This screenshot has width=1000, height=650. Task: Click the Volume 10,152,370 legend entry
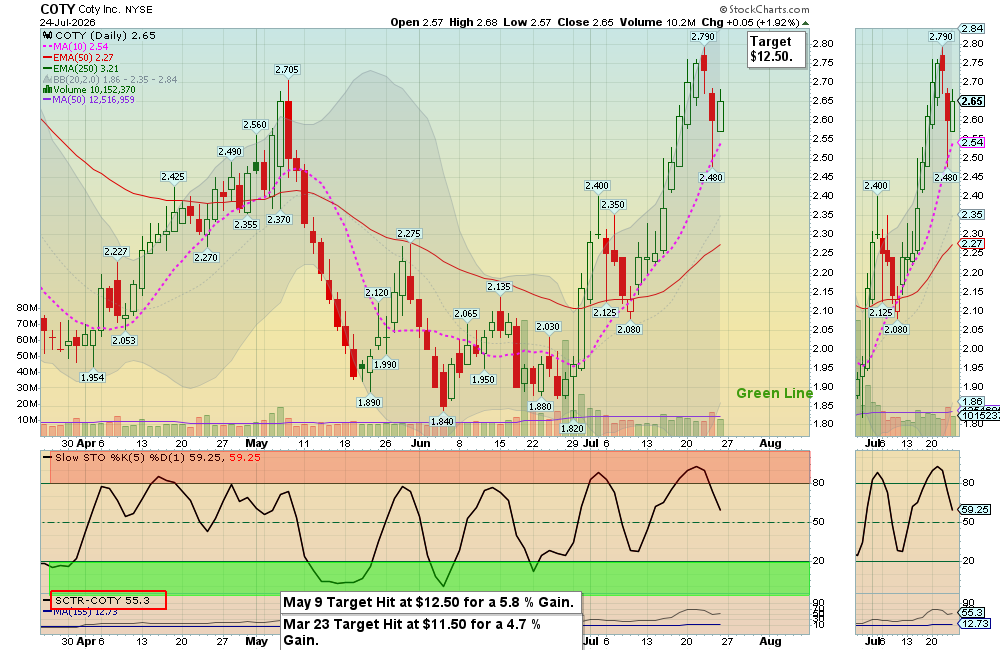(x=89, y=90)
